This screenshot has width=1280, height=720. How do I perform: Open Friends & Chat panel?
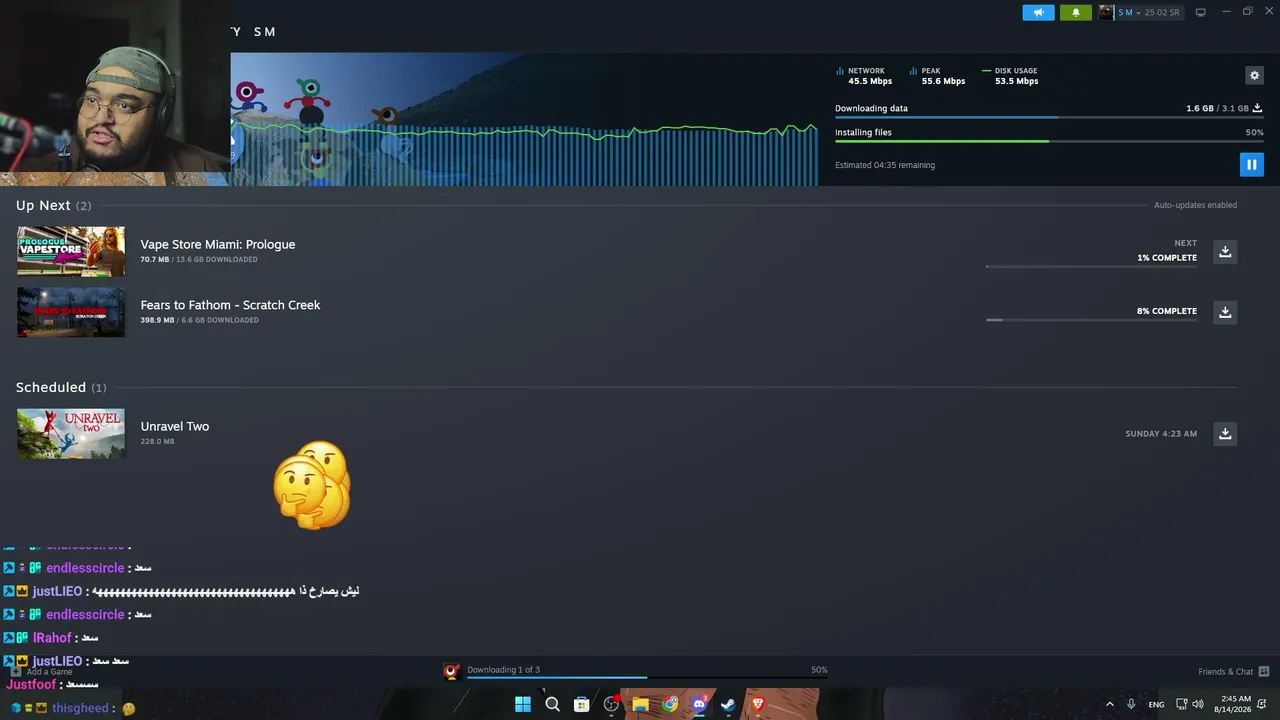point(1225,671)
